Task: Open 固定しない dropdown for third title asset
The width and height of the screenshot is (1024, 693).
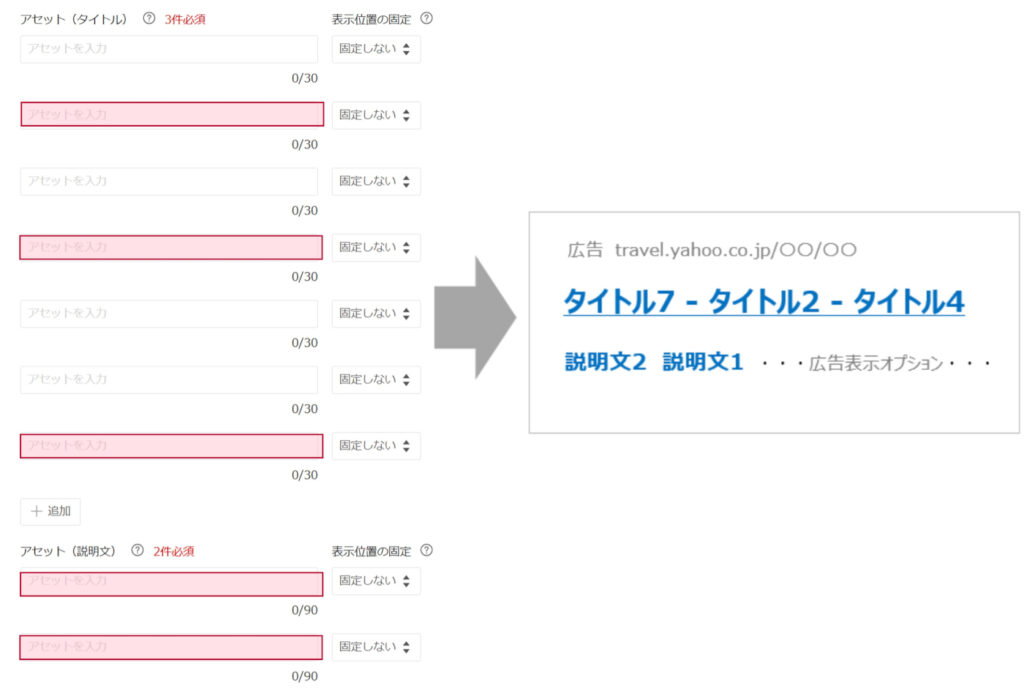Action: [376, 181]
